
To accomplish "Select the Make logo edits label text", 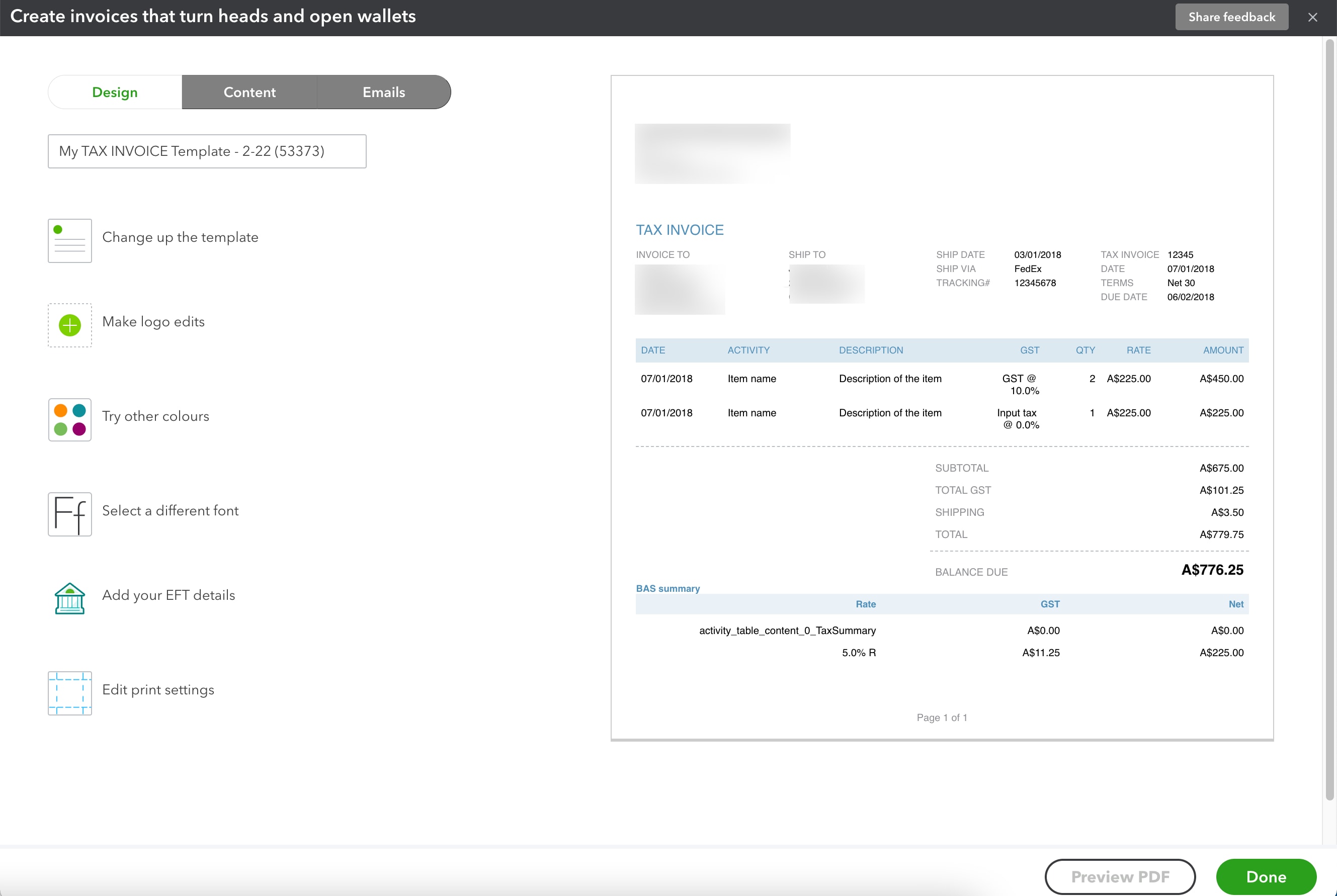I will [153, 321].
